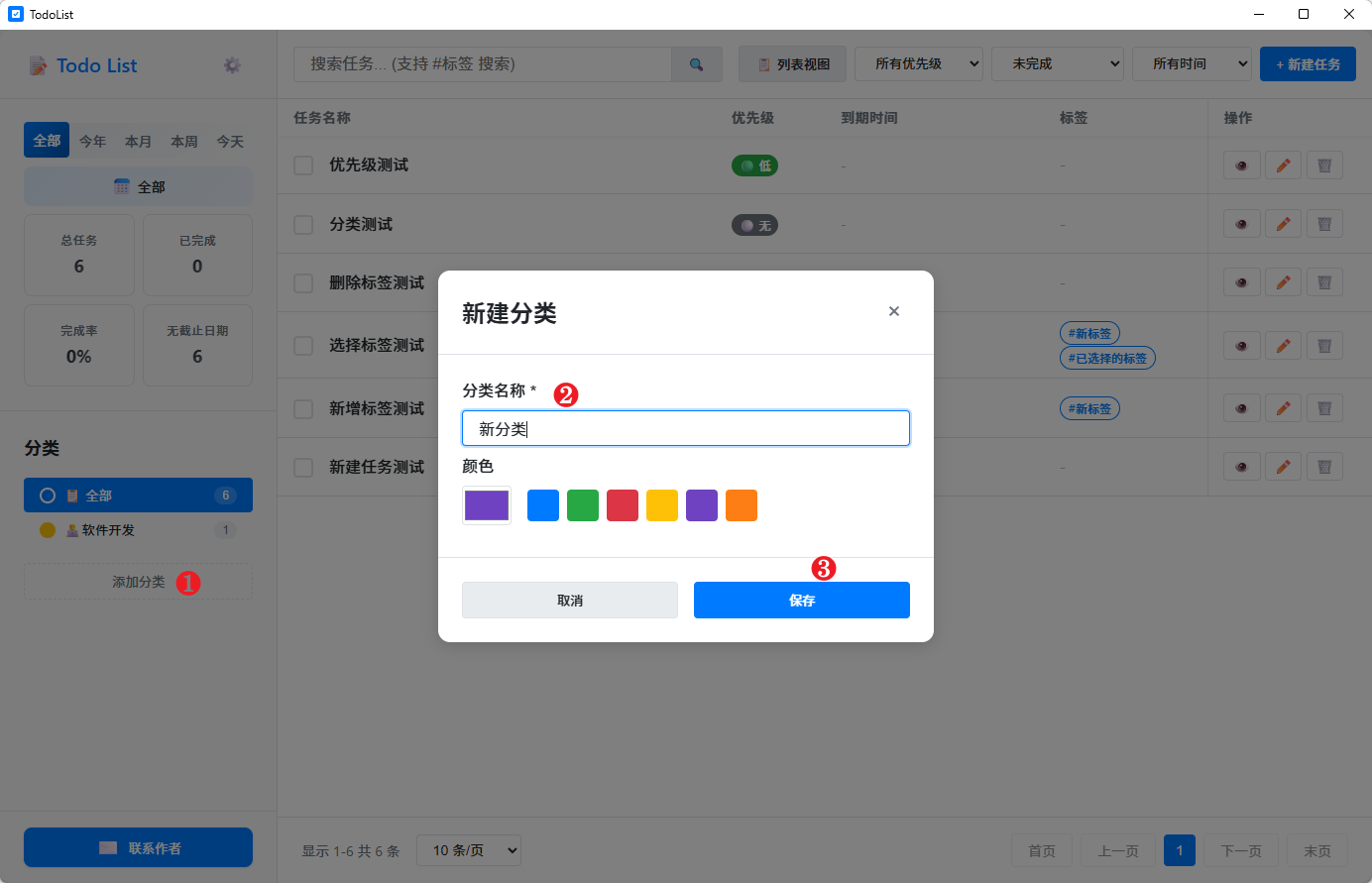
Task: Open settings via the gear icon
Action: (232, 65)
